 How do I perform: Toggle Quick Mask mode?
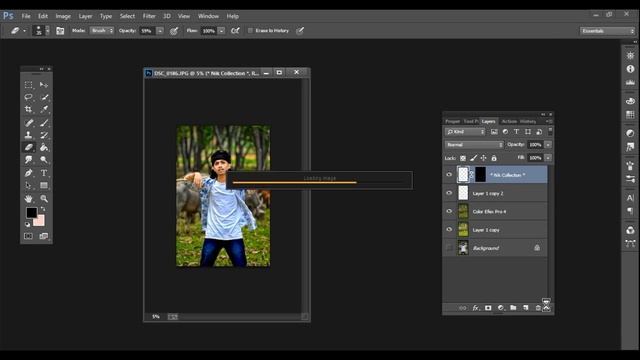tap(28, 236)
